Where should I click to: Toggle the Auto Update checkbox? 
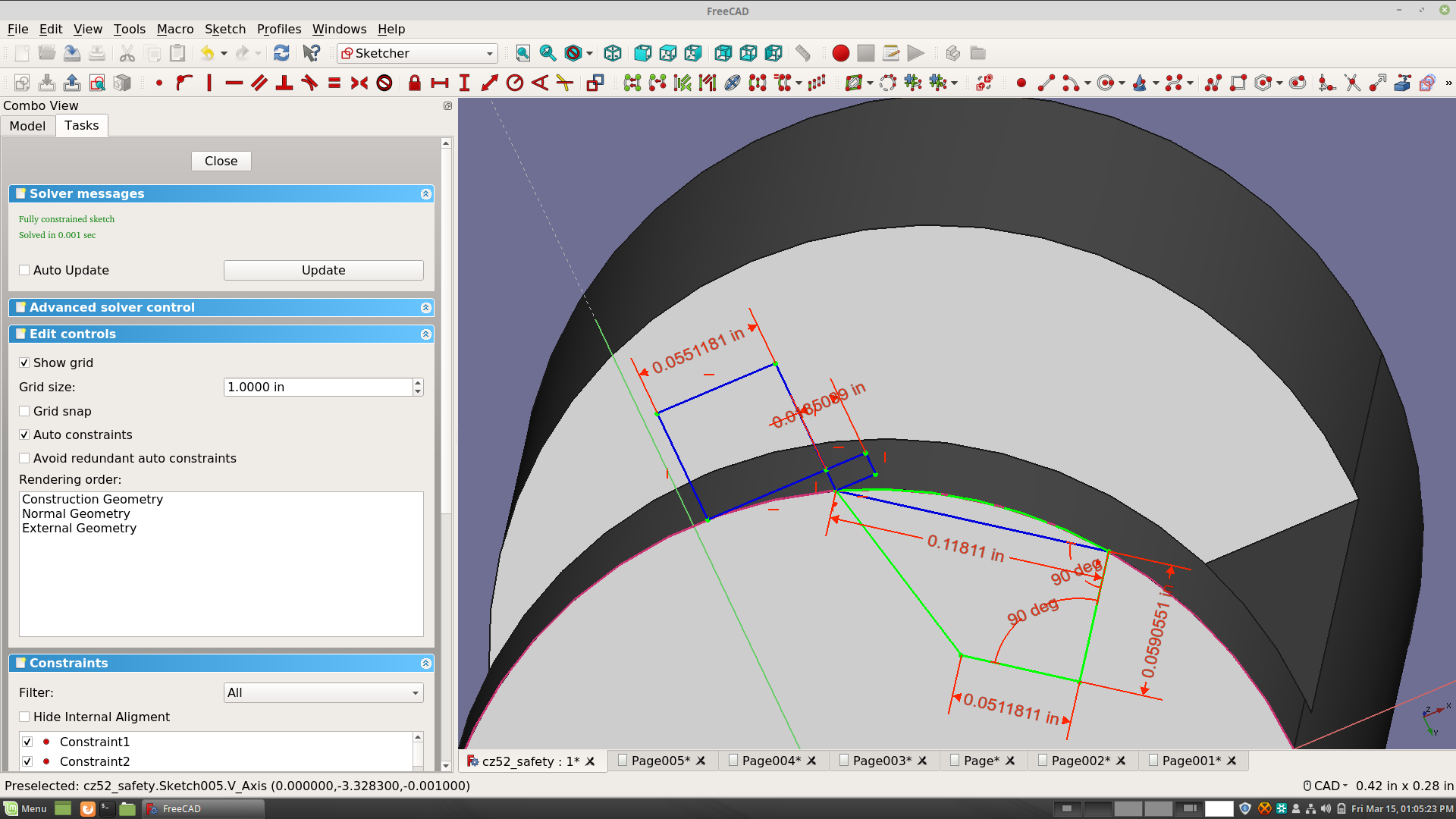coord(24,270)
